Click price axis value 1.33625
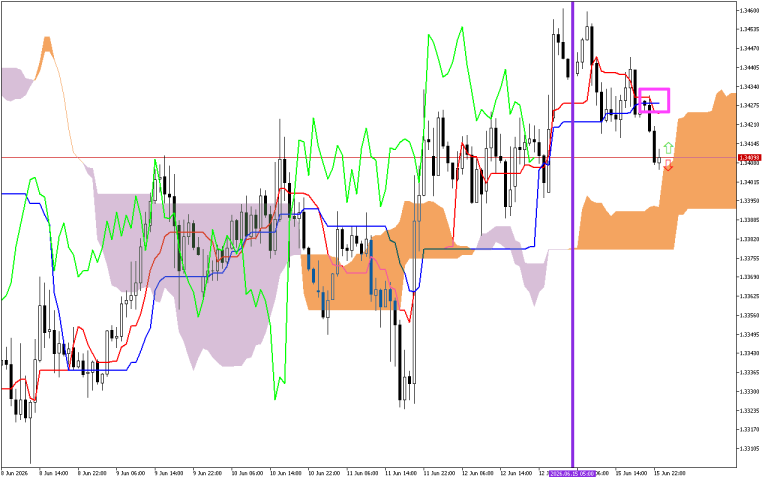Image resolution: width=768 pixels, height=480 pixels. click(750, 296)
